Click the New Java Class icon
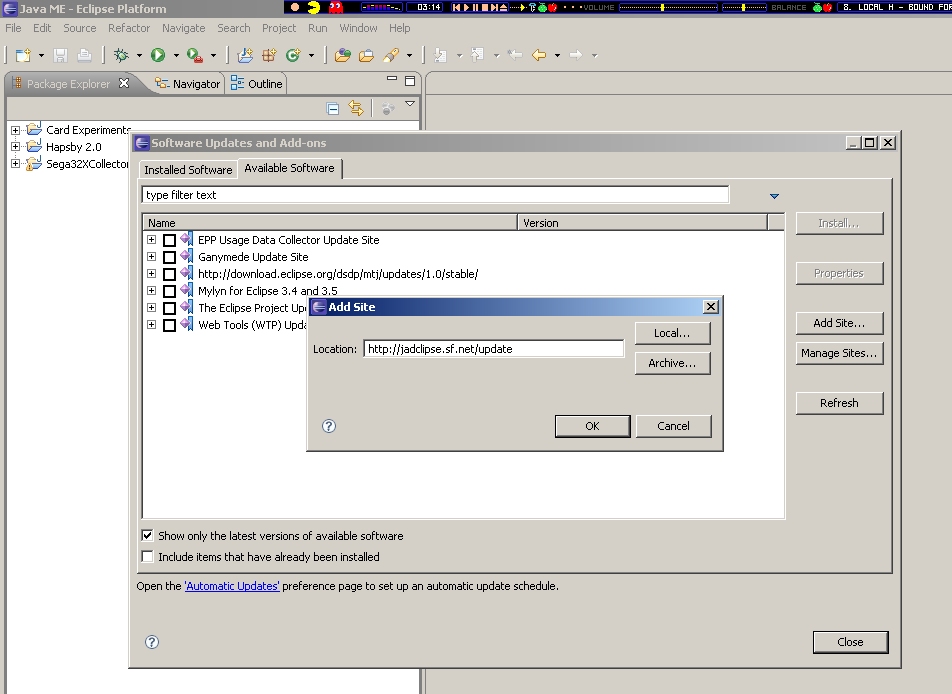Screen dimensions: 952x694 pos(293,55)
